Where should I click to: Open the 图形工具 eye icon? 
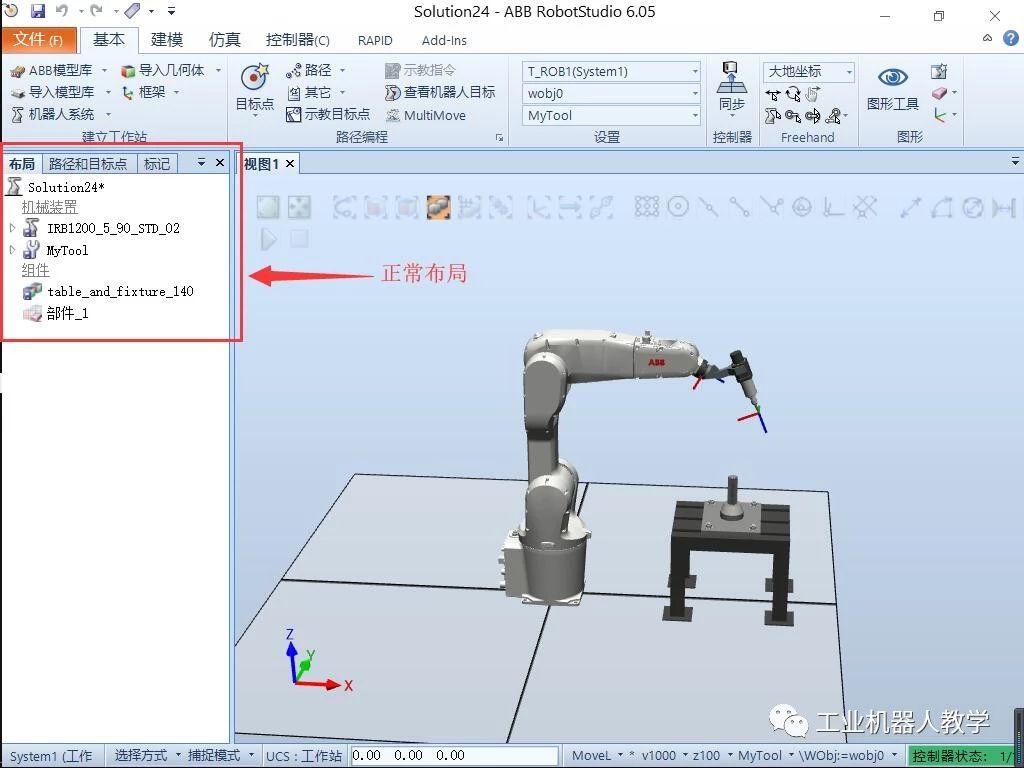(892, 78)
